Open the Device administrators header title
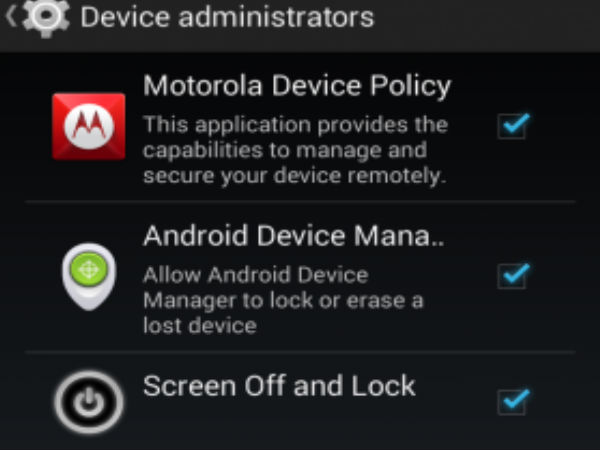 (x=227, y=17)
